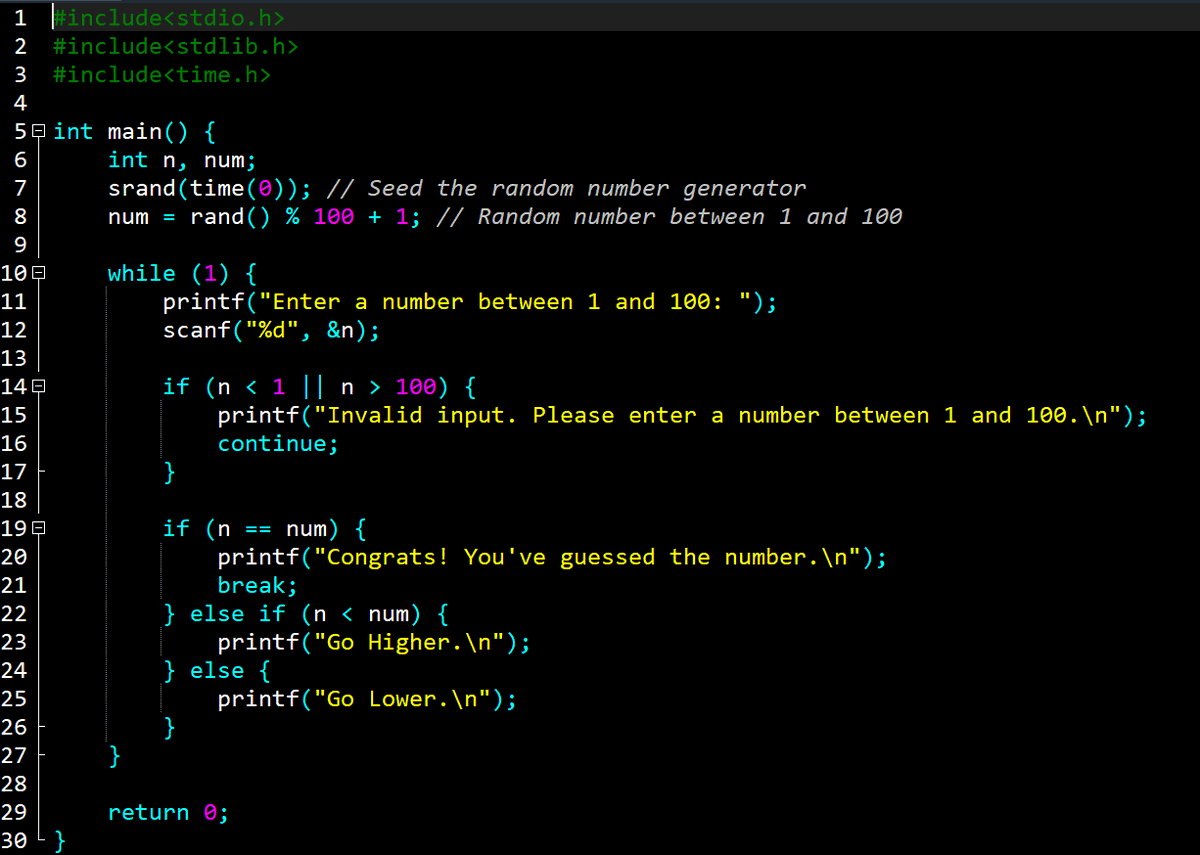The height and width of the screenshot is (855, 1200).
Task: Click comment "Random number between 1 and 100"
Action: [689, 216]
